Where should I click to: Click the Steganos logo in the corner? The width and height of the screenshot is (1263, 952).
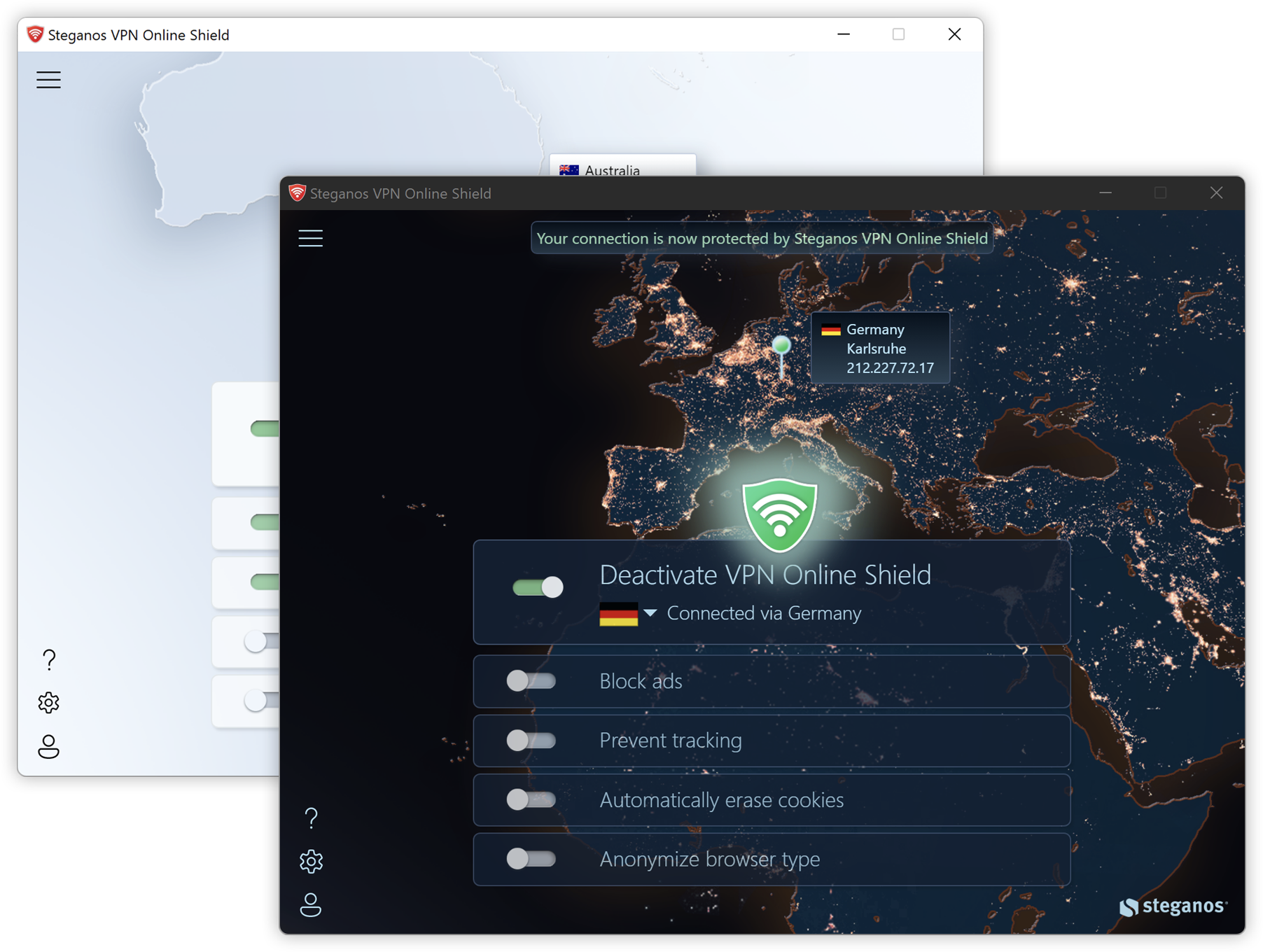pos(1173,906)
